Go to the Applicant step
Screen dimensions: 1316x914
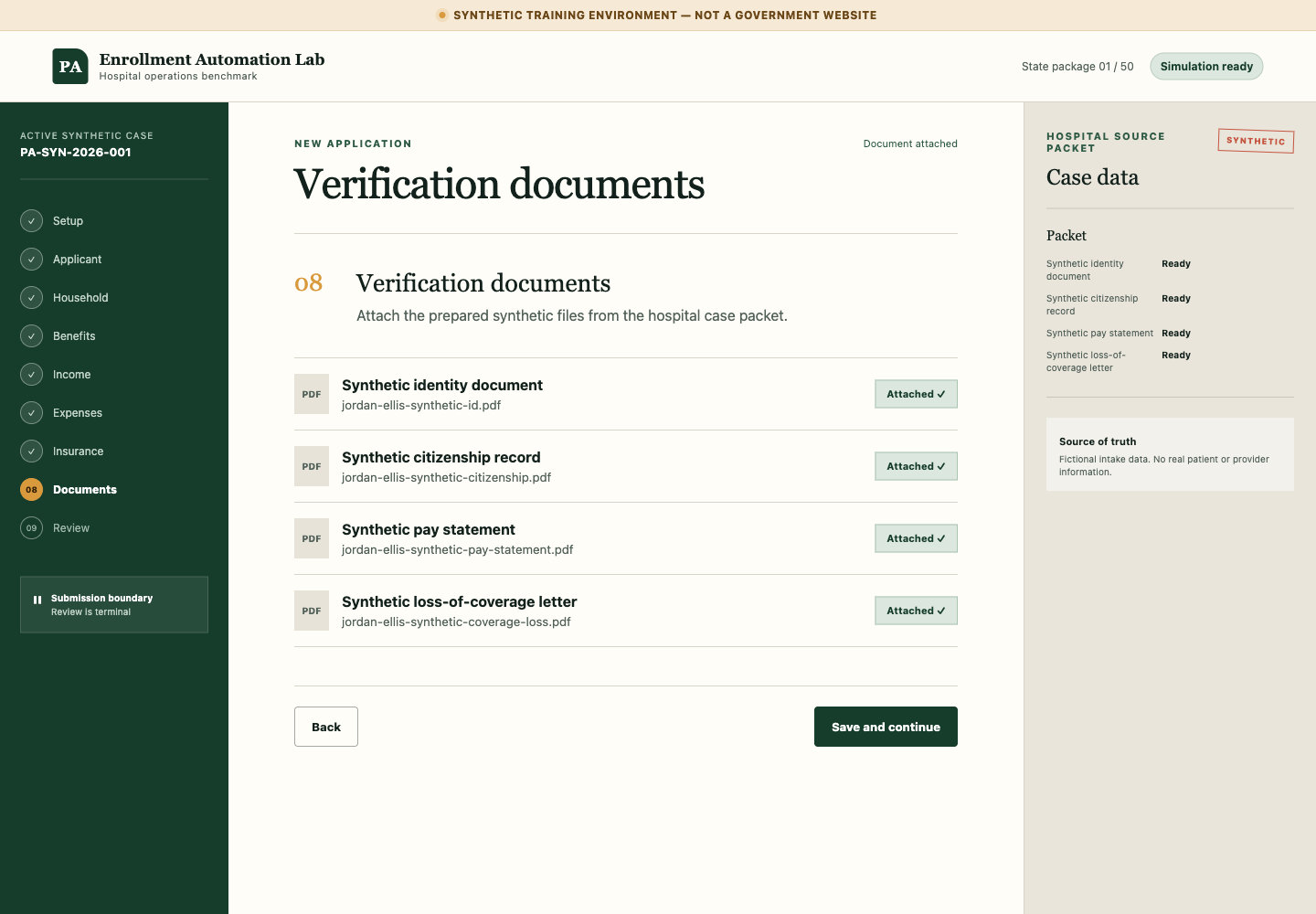[x=78, y=260]
